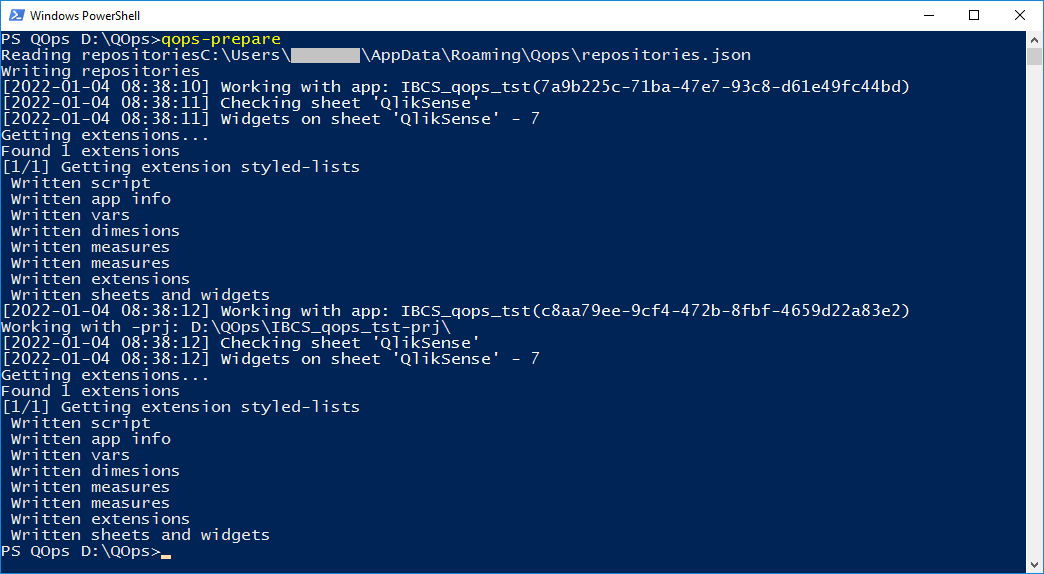Click the second app ID c8aa79ee line

tap(455, 311)
